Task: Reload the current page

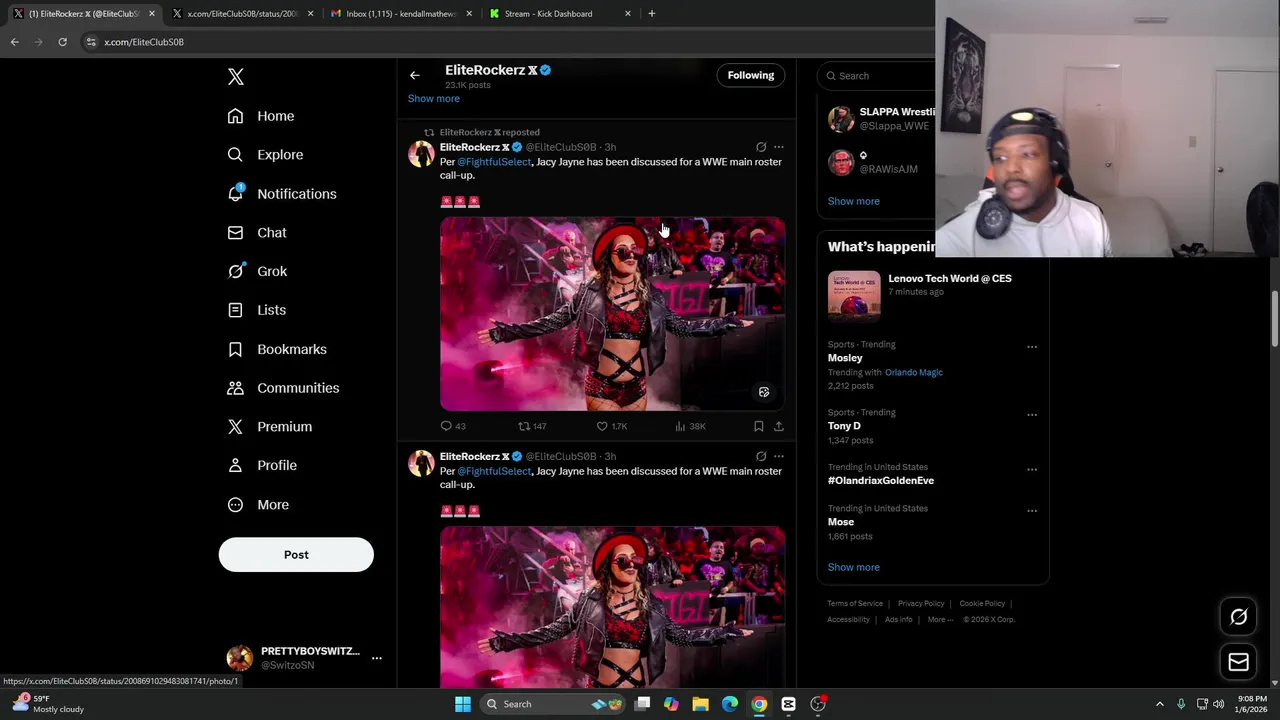Action: [x=62, y=42]
